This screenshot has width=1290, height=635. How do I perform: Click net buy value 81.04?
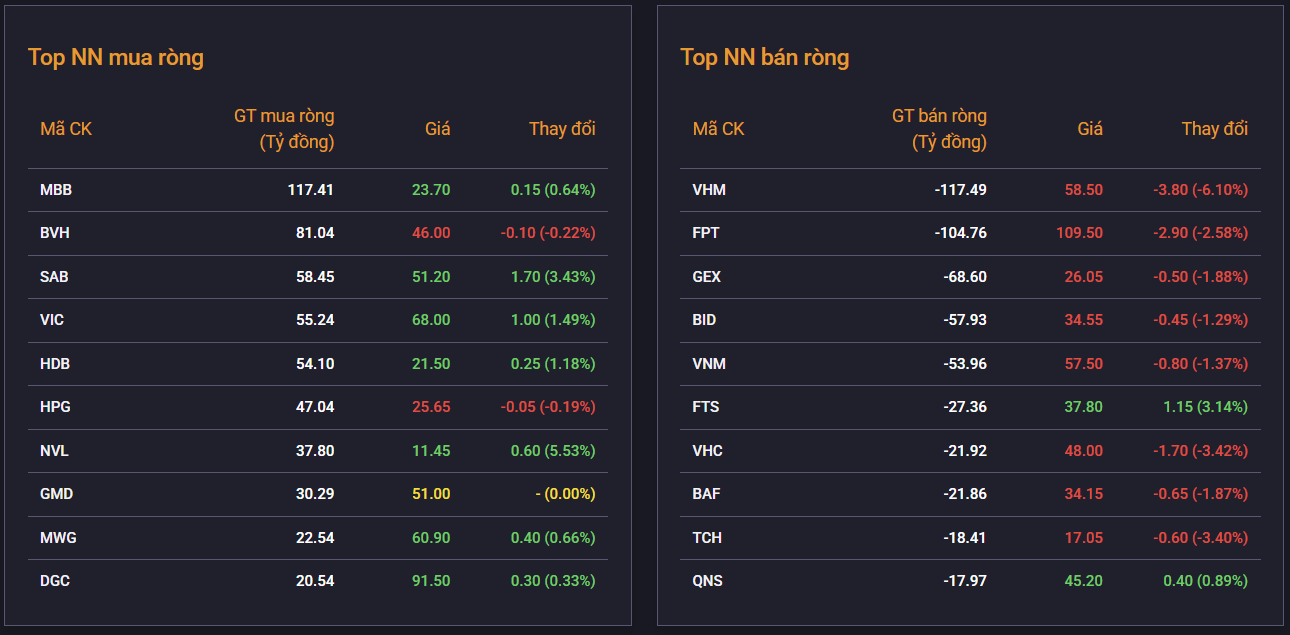[315, 233]
